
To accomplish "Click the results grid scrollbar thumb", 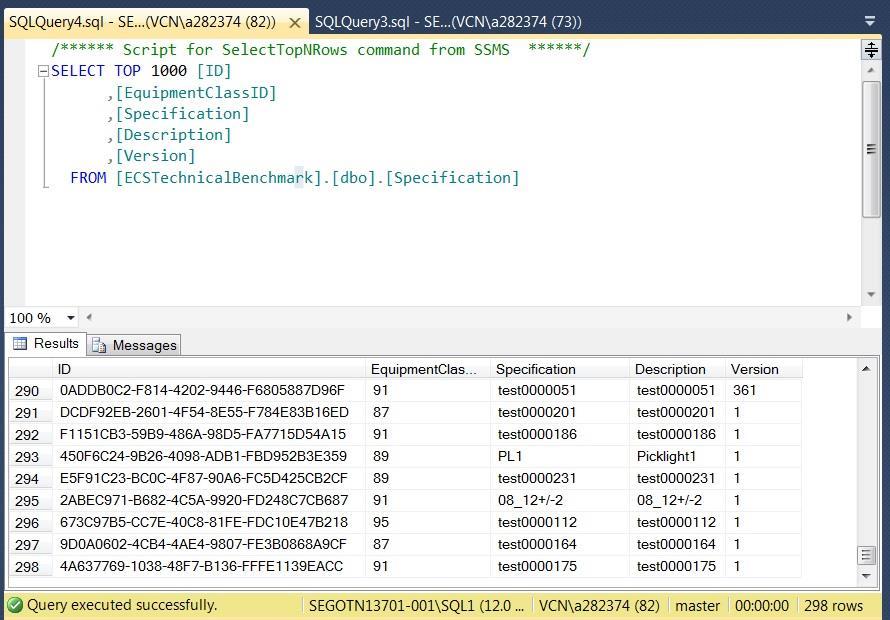I will [866, 555].
